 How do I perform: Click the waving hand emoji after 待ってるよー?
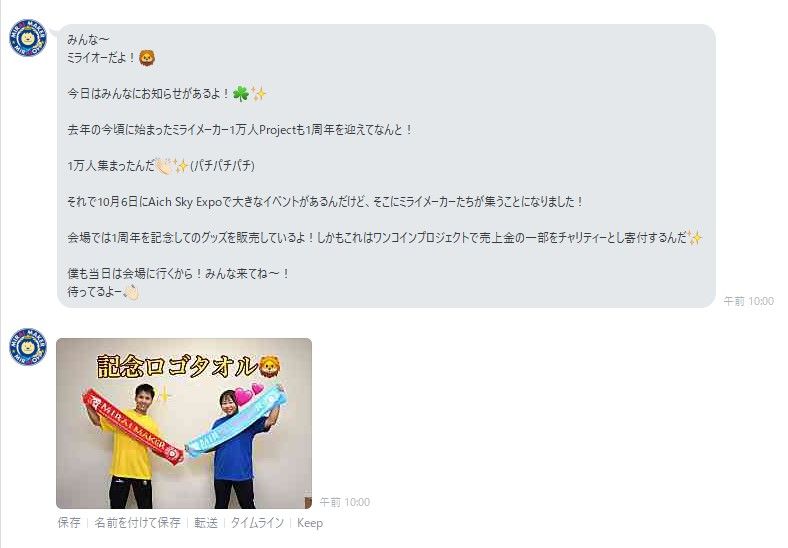point(131,292)
